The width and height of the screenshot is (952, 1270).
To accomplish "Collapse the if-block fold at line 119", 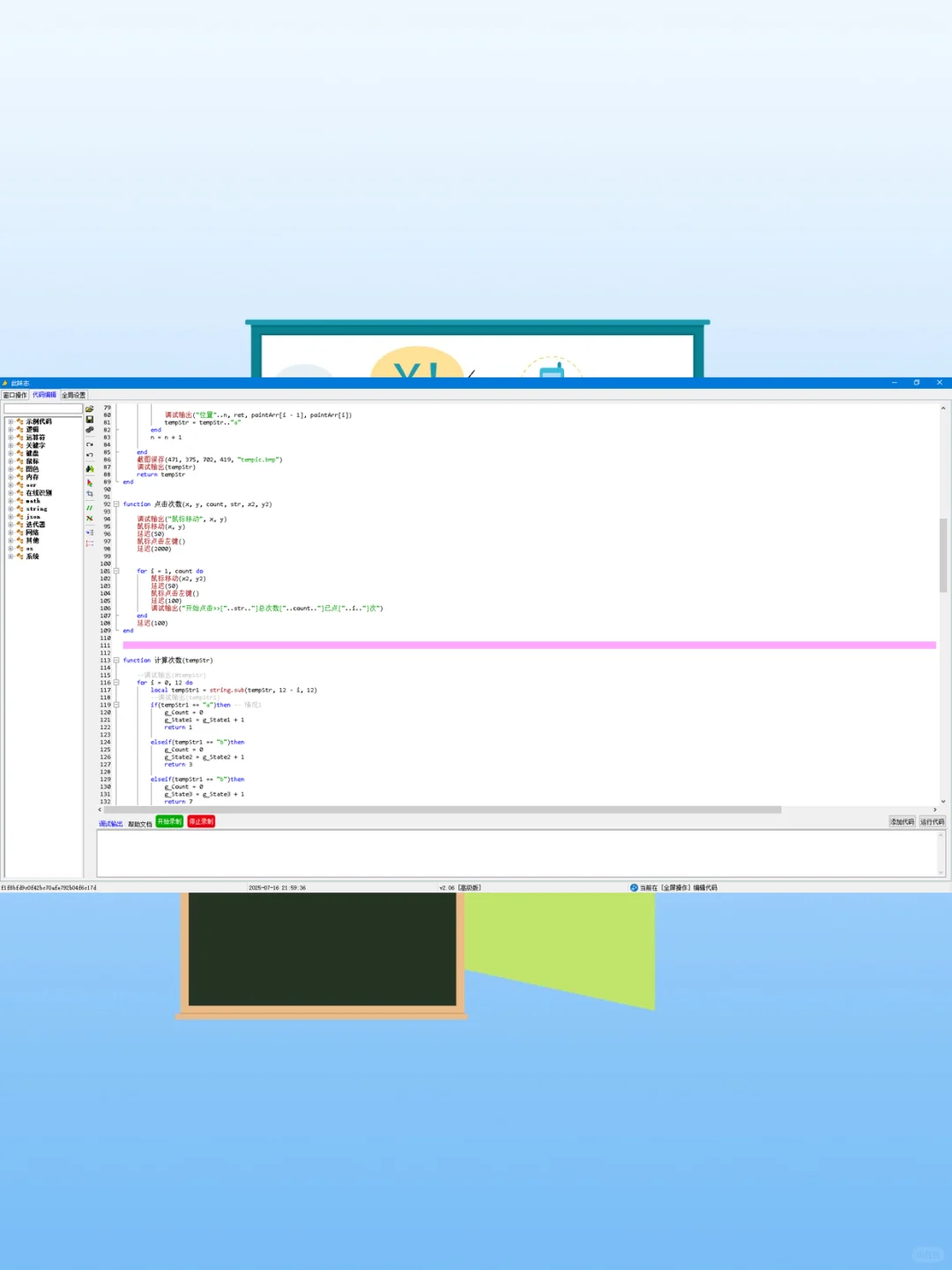I will click(116, 705).
